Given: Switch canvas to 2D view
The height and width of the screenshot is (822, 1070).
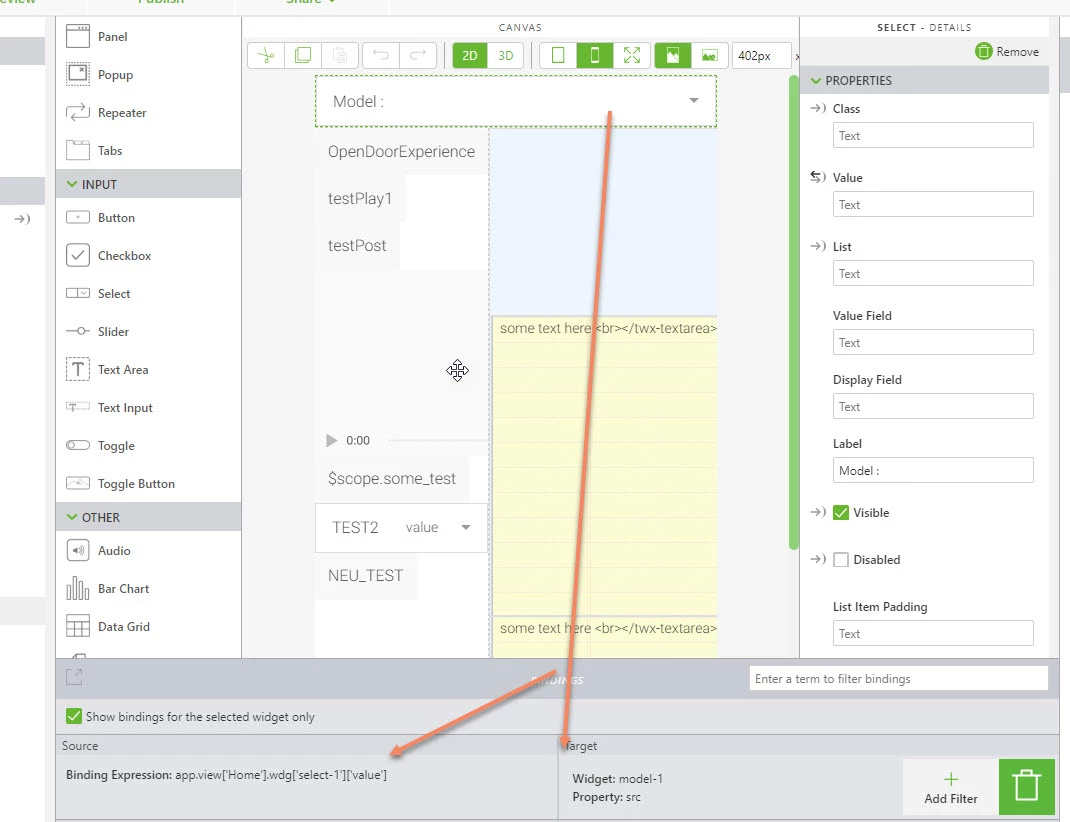Looking at the screenshot, I should 469,55.
